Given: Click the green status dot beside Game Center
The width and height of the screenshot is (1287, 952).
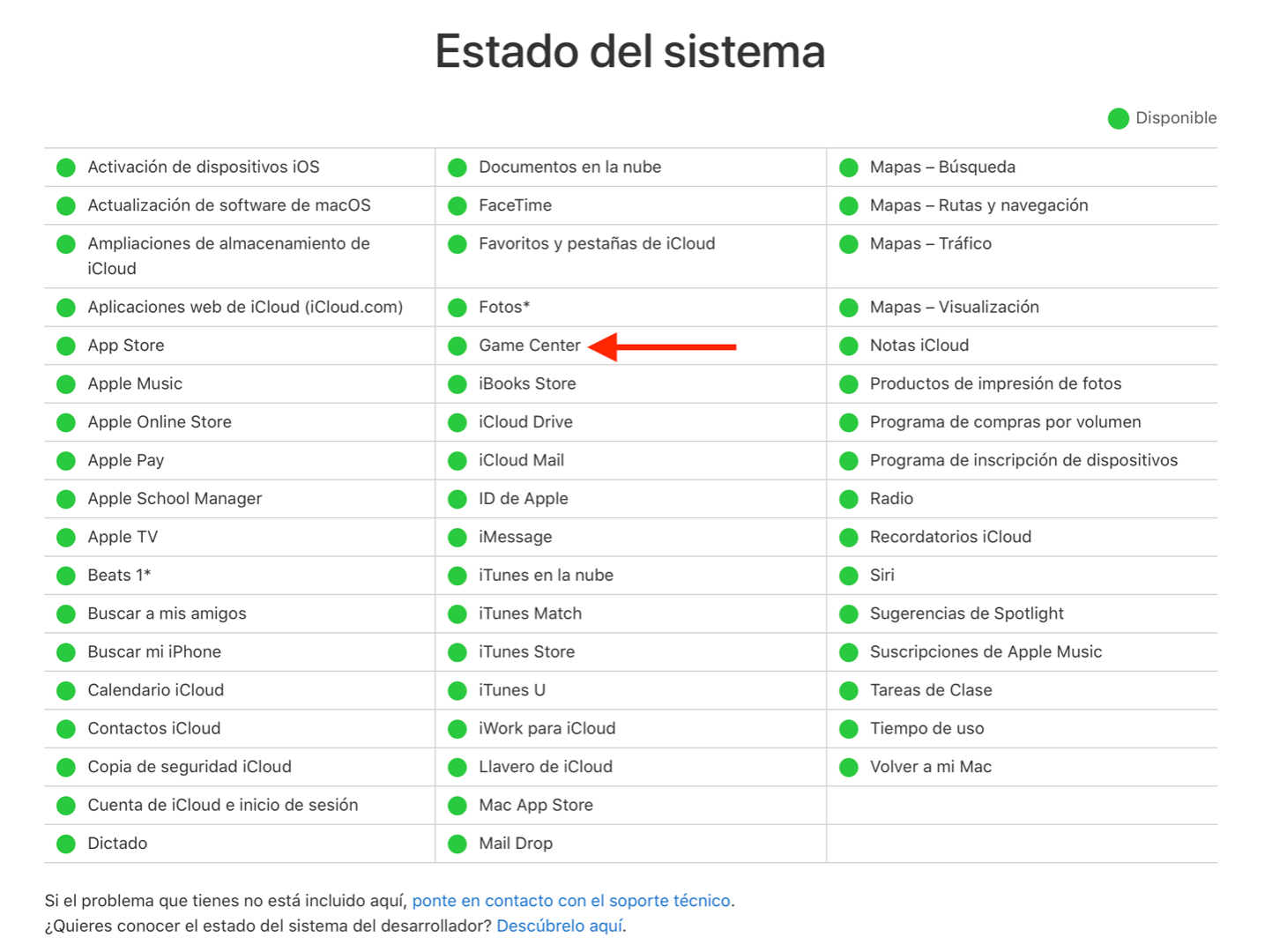Looking at the screenshot, I should [x=457, y=346].
